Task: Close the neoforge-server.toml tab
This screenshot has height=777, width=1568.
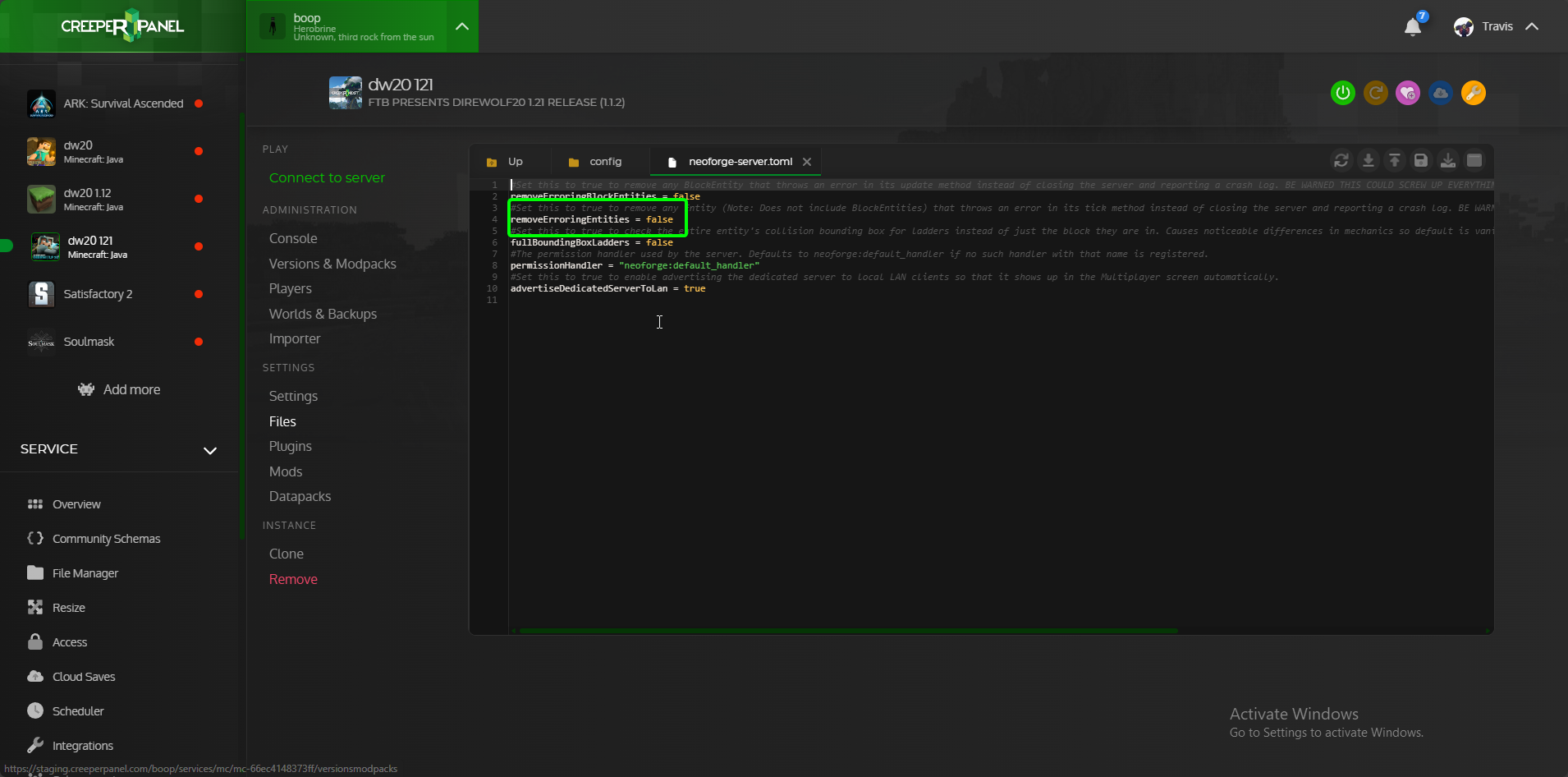Action: [807, 162]
